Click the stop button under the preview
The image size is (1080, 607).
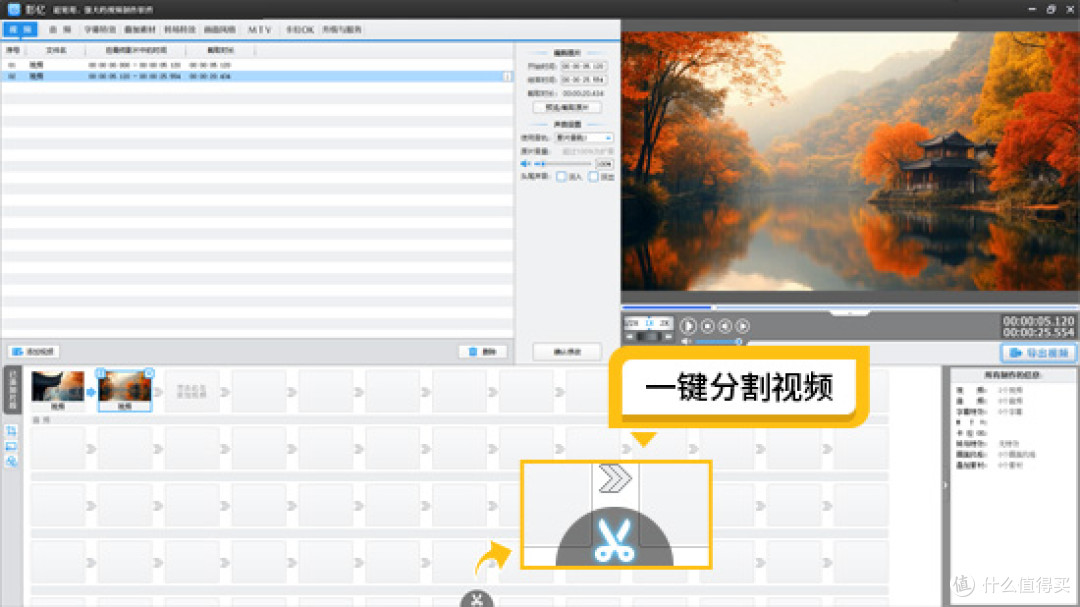click(x=707, y=326)
